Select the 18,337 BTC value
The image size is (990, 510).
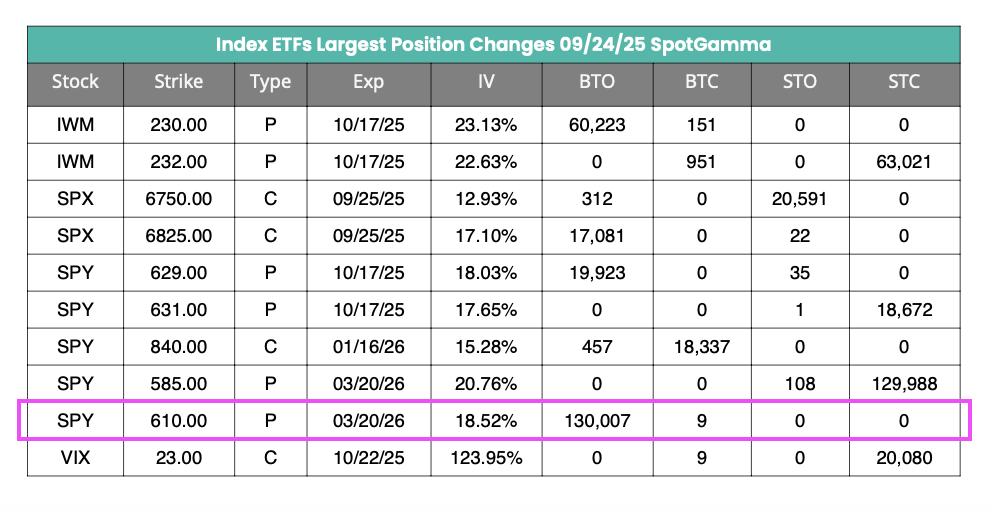coord(702,346)
